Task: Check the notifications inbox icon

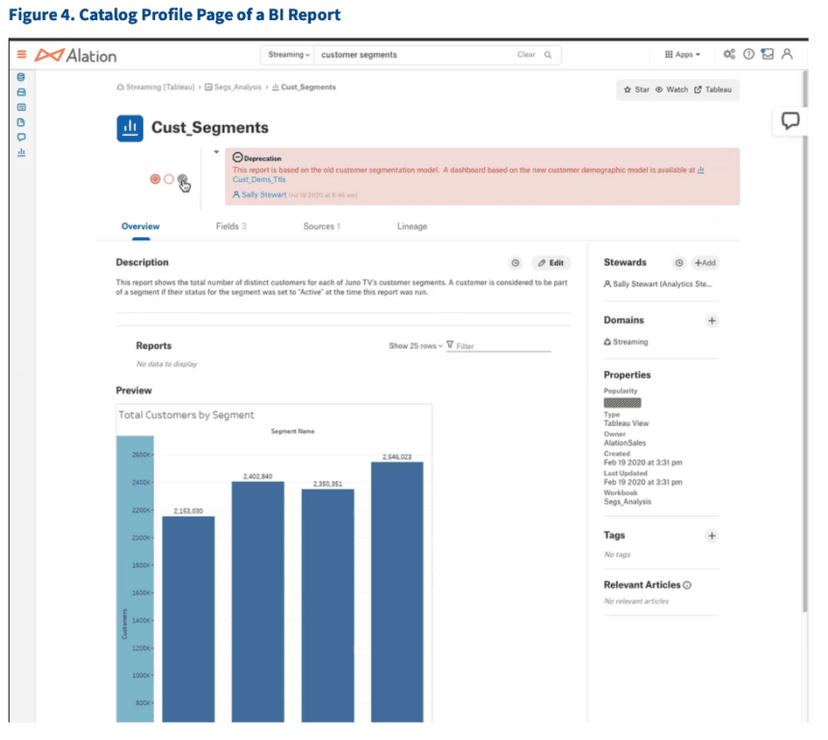Action: pos(768,54)
